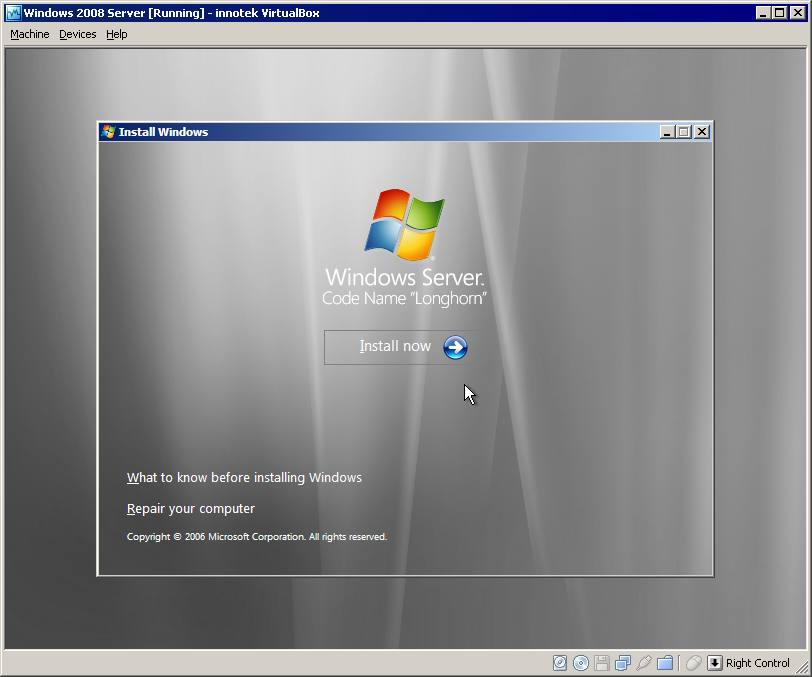The image size is (812, 677).
Task: Maximize the VirtualBox window
Action: 779,13
